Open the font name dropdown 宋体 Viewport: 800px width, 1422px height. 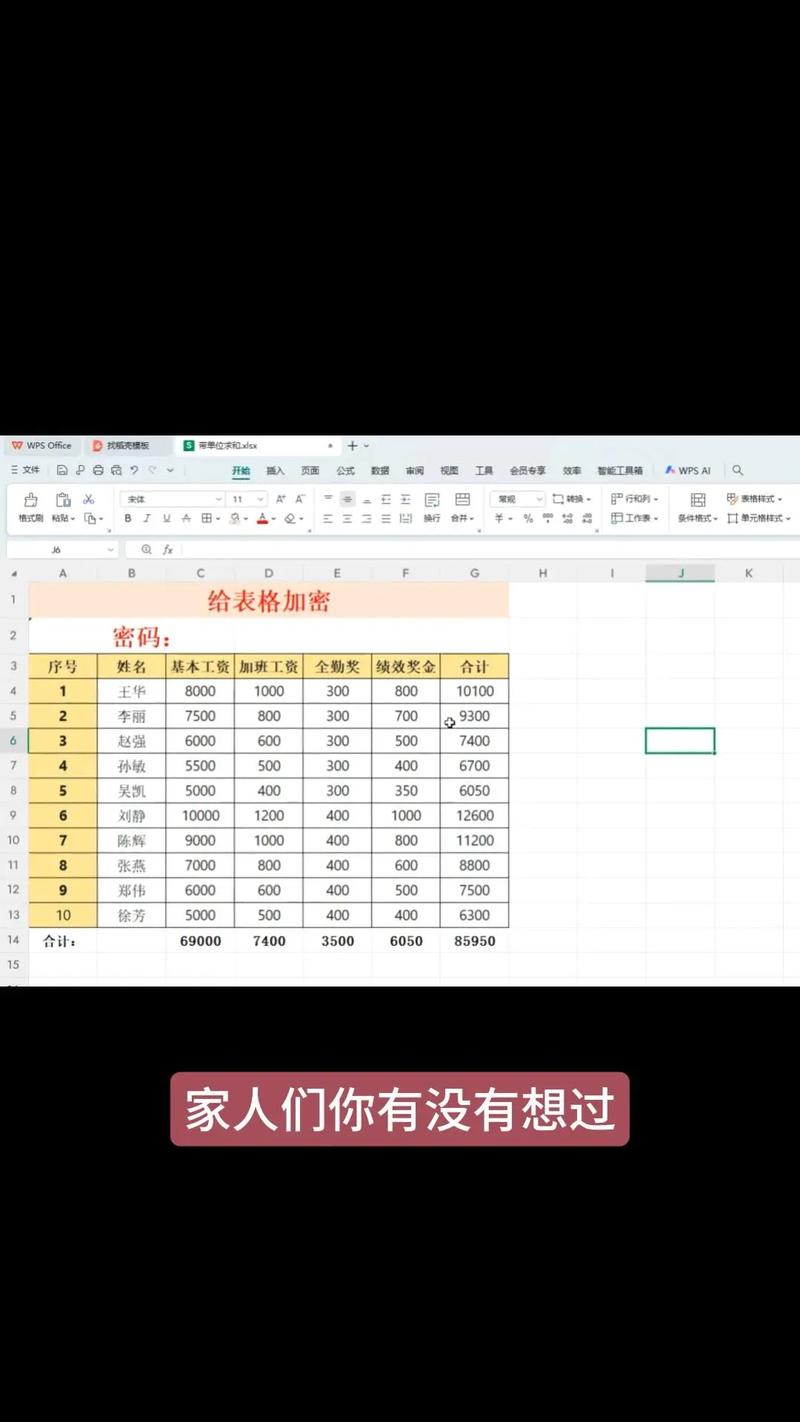pyautogui.click(x=170, y=498)
